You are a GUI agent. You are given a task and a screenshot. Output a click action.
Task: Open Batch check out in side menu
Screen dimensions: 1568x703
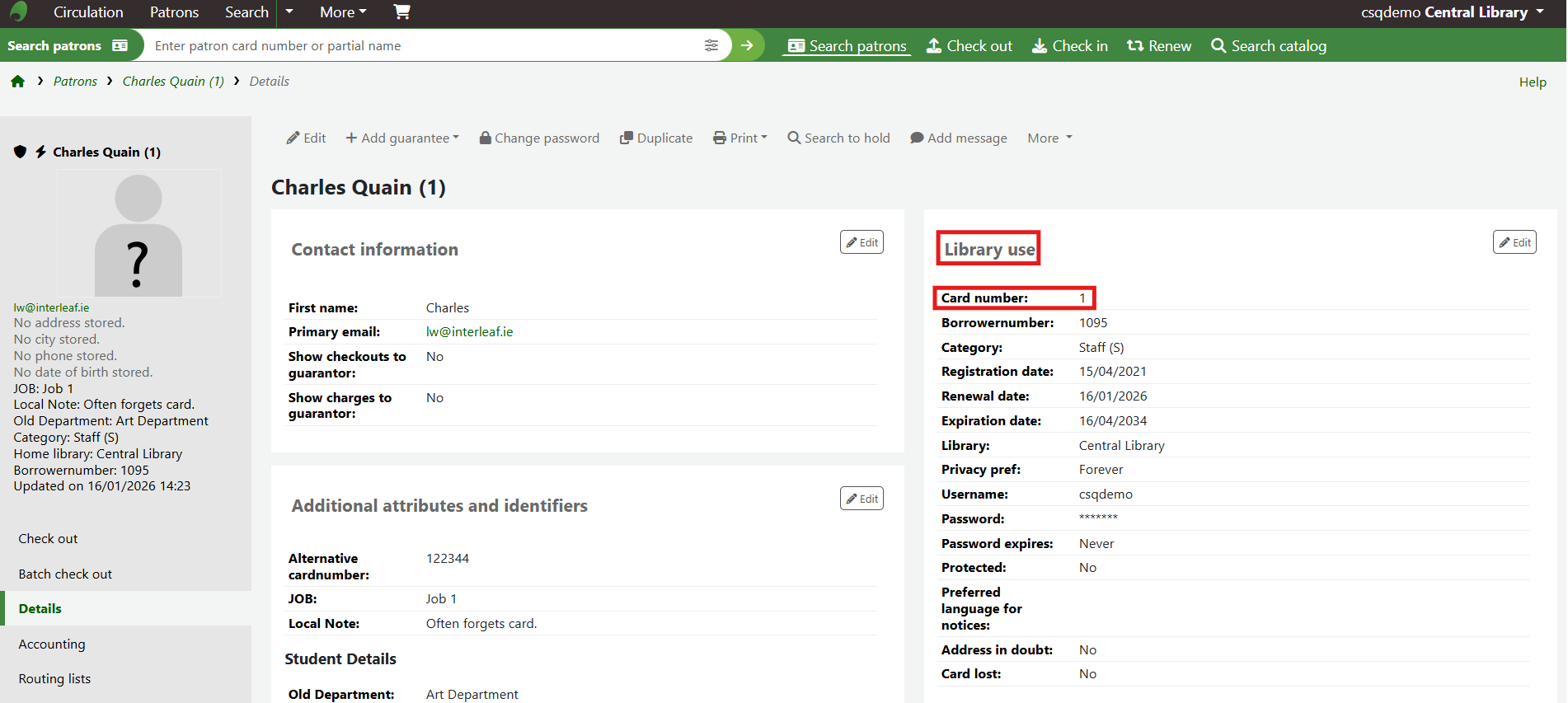pyautogui.click(x=65, y=574)
